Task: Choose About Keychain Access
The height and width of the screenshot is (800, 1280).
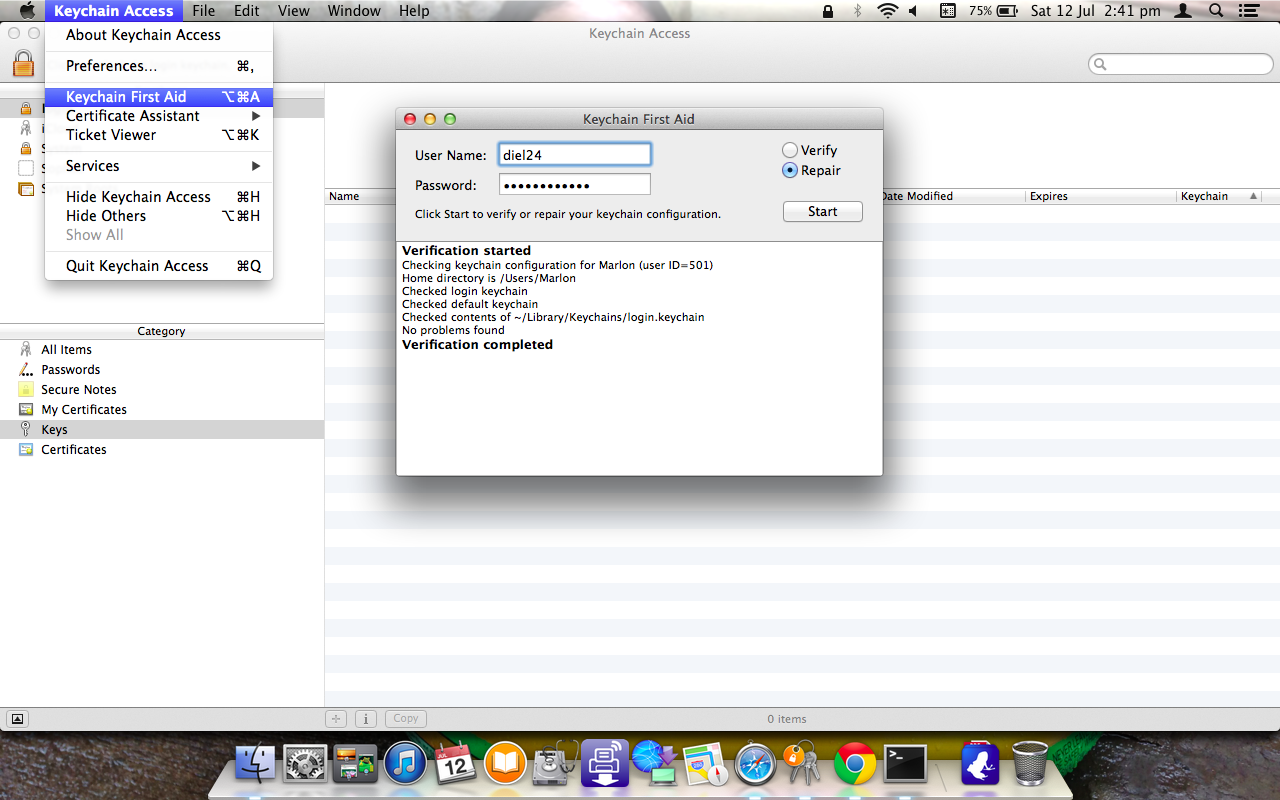Action: tap(159, 35)
